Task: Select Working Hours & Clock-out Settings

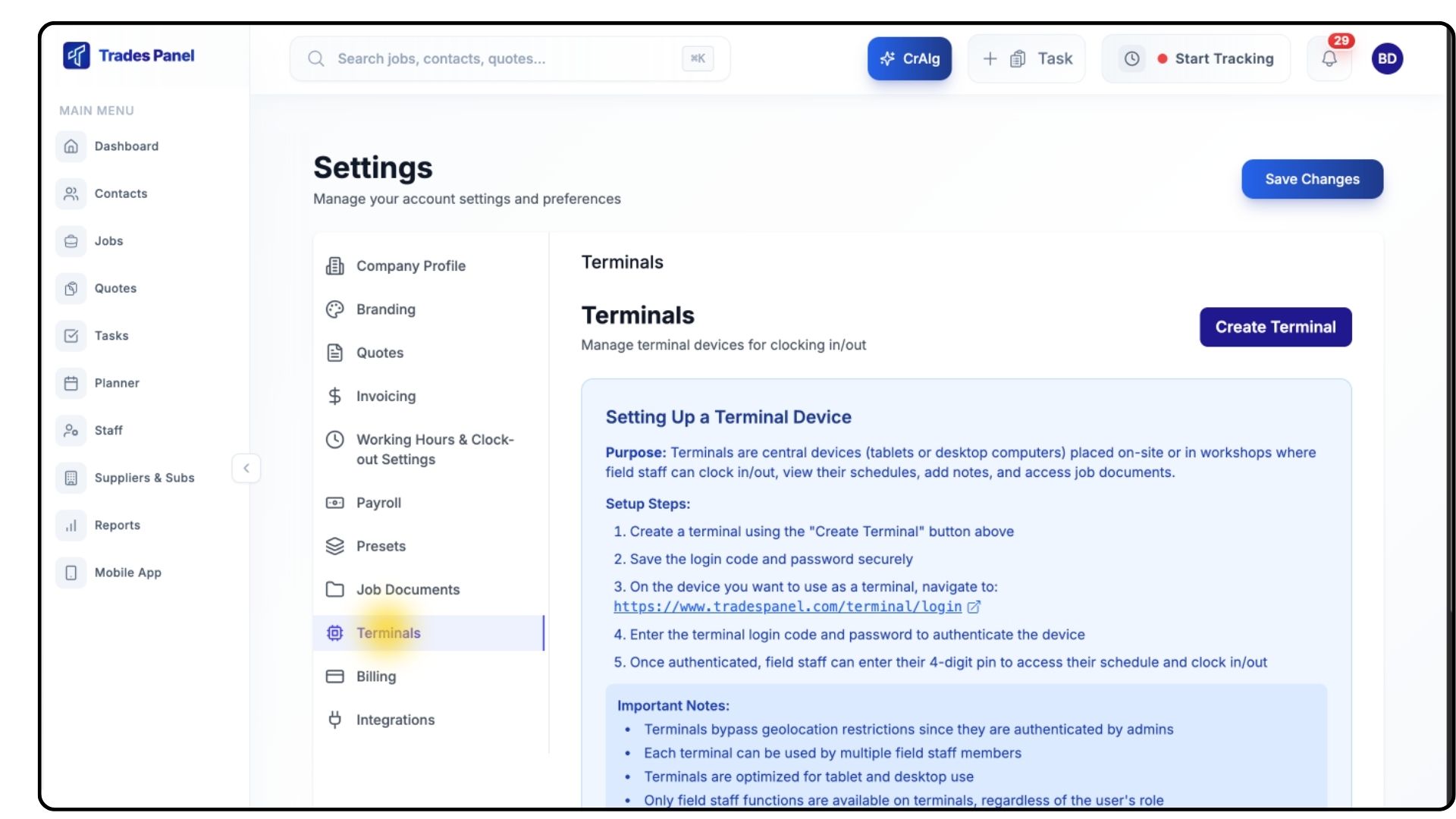Action: [x=434, y=449]
